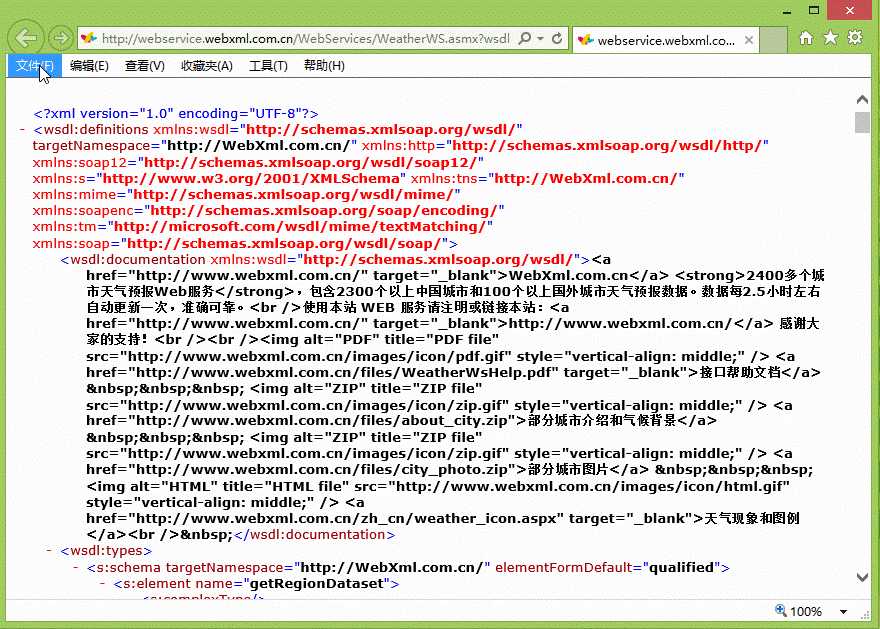The width and height of the screenshot is (880, 629).
Task: Maximize the browser window
Action: tap(814, 10)
